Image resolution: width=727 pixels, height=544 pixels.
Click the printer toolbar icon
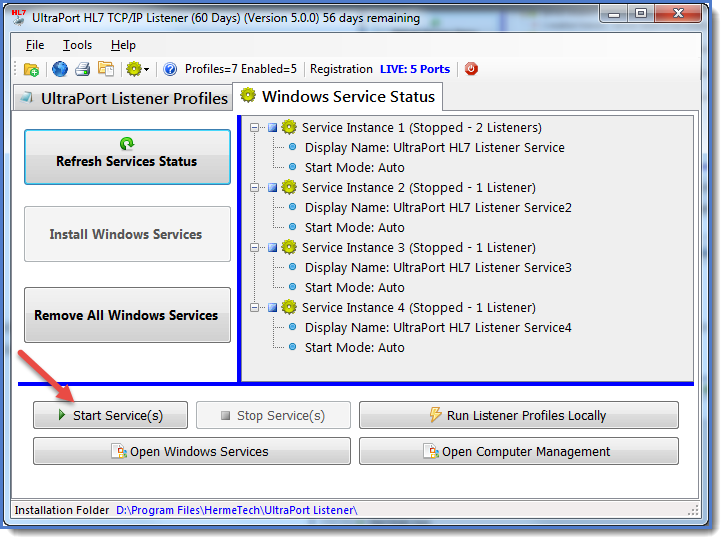83,69
